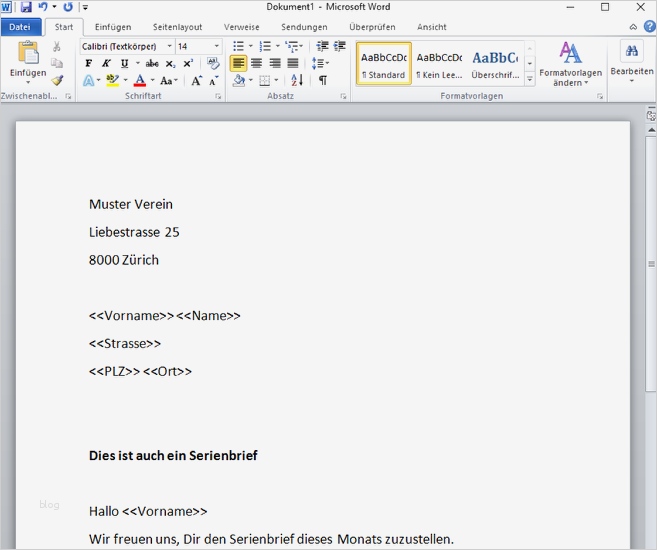
Task: Switch to Ansicht tab
Action: pyautogui.click(x=432, y=27)
